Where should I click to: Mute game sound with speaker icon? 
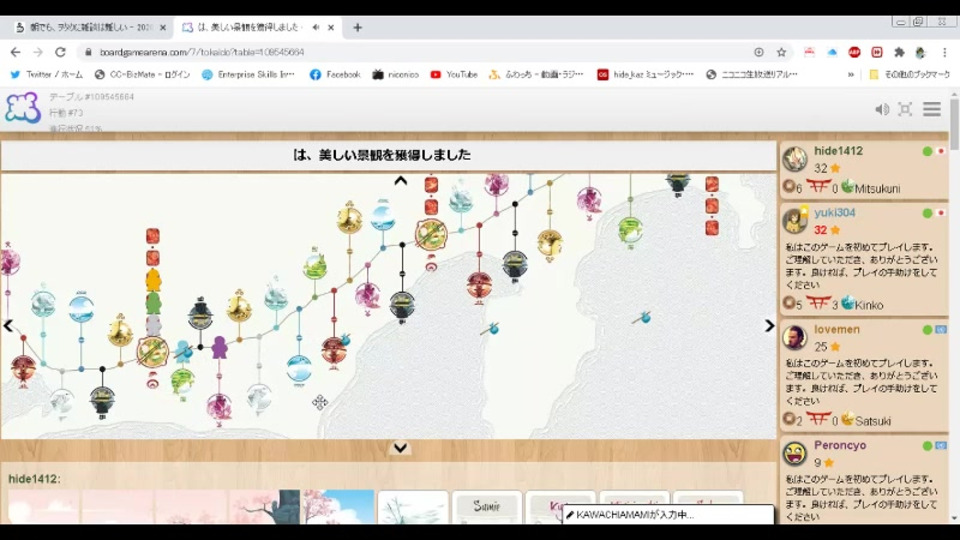pos(882,110)
